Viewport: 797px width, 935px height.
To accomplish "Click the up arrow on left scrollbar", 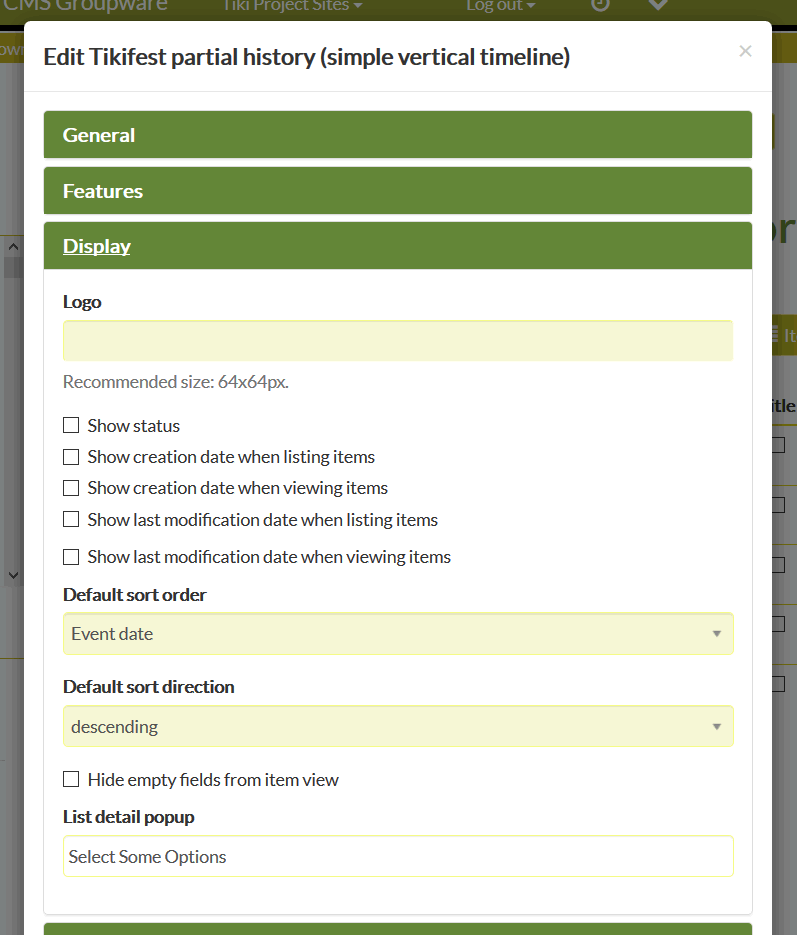I will [13, 246].
